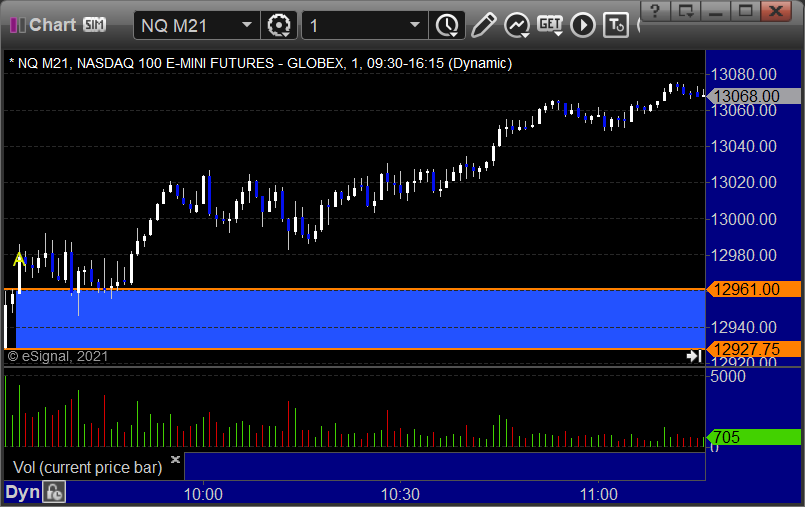Click the SIM mode badge
Viewport: 805px width, 507px height.
(x=94, y=25)
